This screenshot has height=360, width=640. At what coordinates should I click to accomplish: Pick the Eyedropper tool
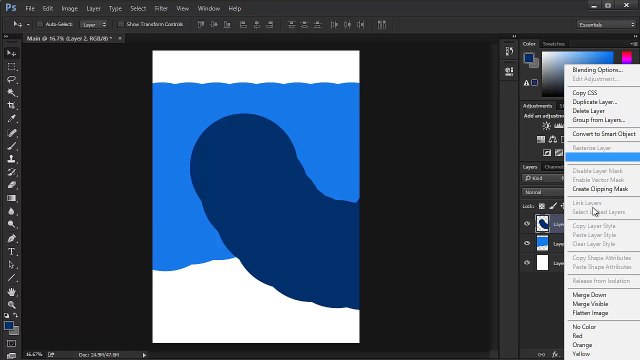point(11,118)
